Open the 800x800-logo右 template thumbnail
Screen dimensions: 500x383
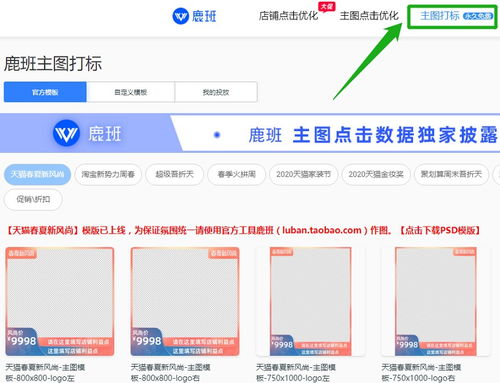tap(185, 302)
